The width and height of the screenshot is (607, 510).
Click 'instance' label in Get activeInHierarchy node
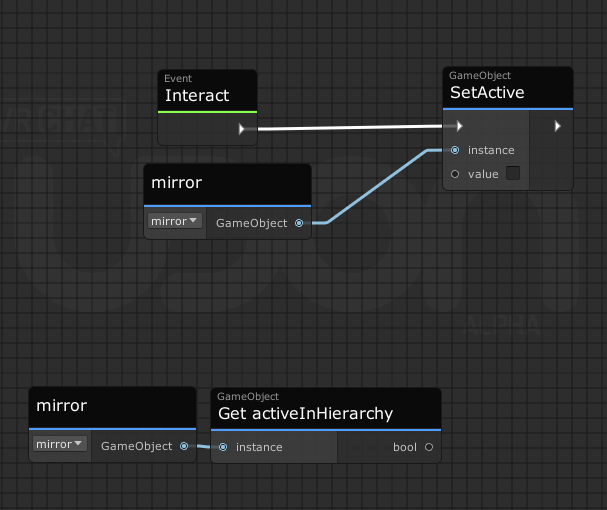point(259,447)
